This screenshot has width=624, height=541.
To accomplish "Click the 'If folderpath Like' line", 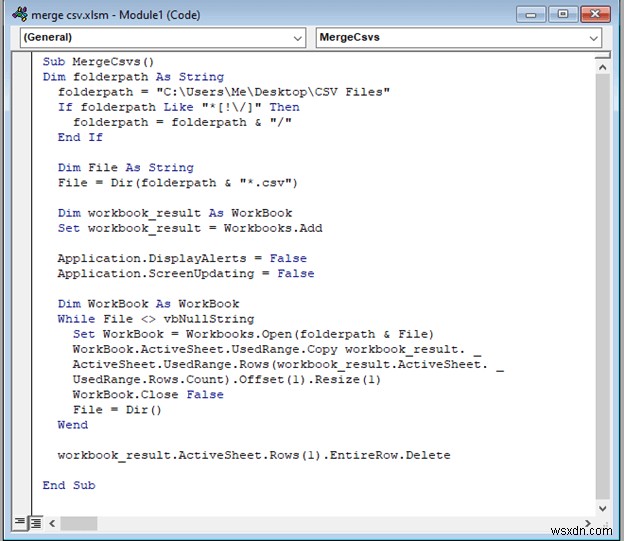I will (178, 107).
